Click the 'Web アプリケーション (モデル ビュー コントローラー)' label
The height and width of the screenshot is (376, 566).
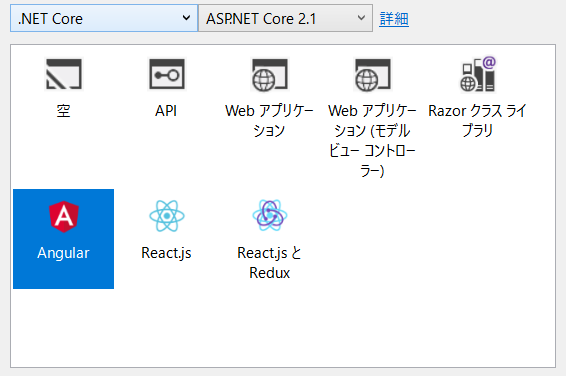372,140
